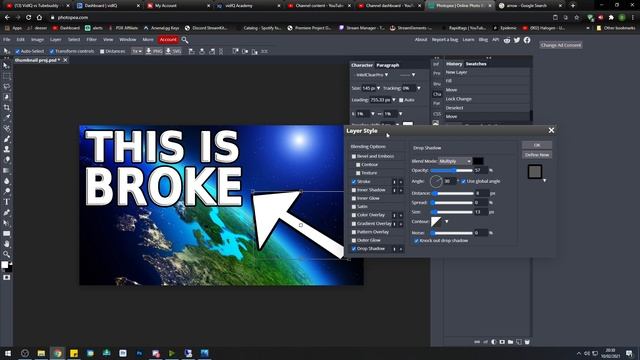Select the Rectangle shape tool
This screenshot has width=640, height=360.
click(x=6, y=233)
